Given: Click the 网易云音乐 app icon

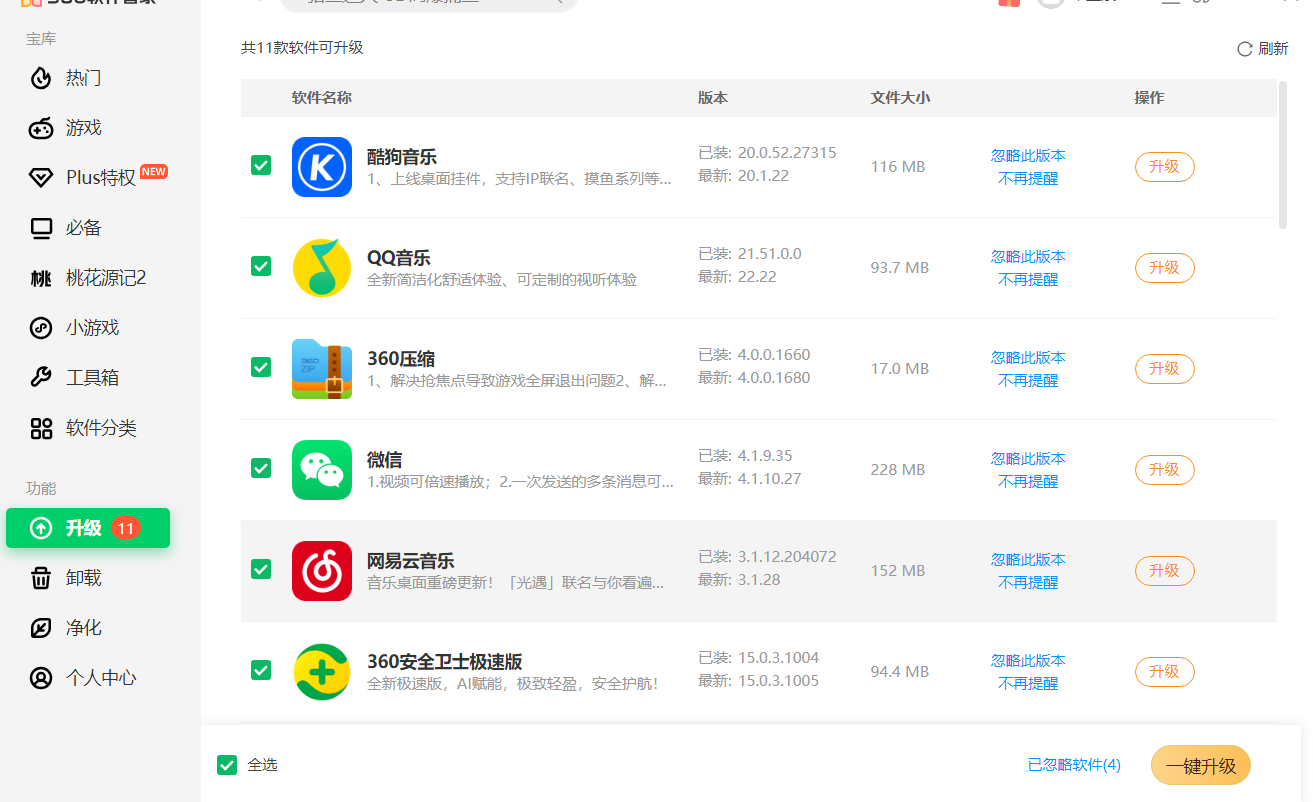Looking at the screenshot, I should point(322,571).
